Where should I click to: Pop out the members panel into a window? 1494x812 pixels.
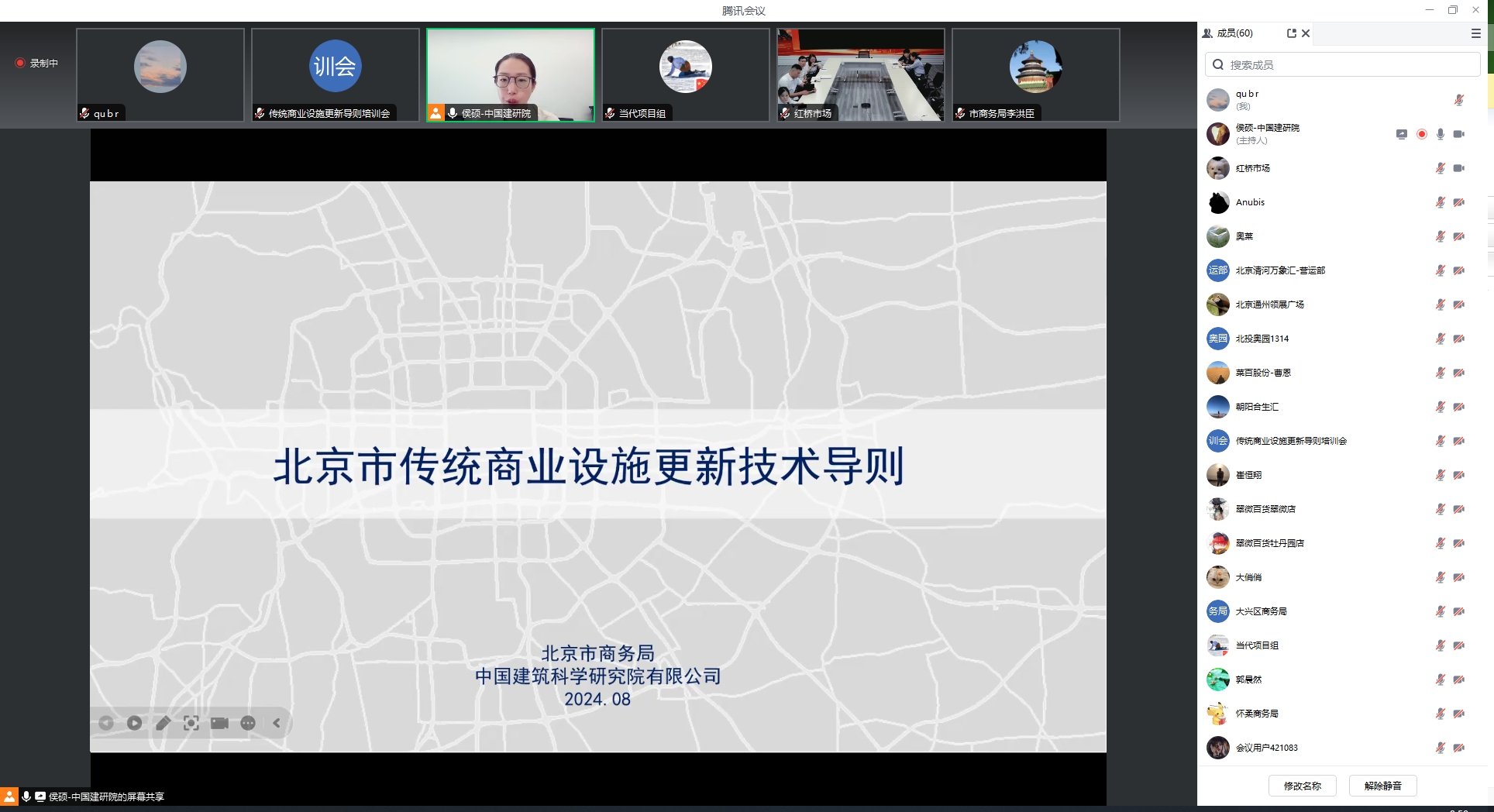[1291, 33]
